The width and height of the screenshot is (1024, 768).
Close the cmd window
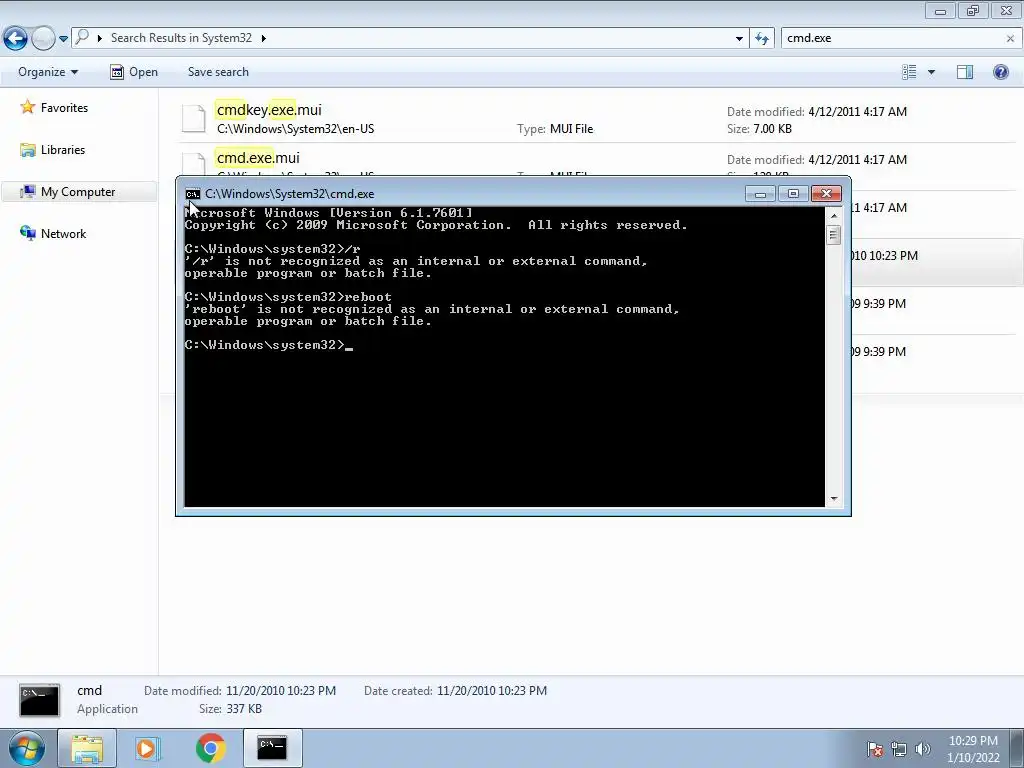click(x=826, y=194)
